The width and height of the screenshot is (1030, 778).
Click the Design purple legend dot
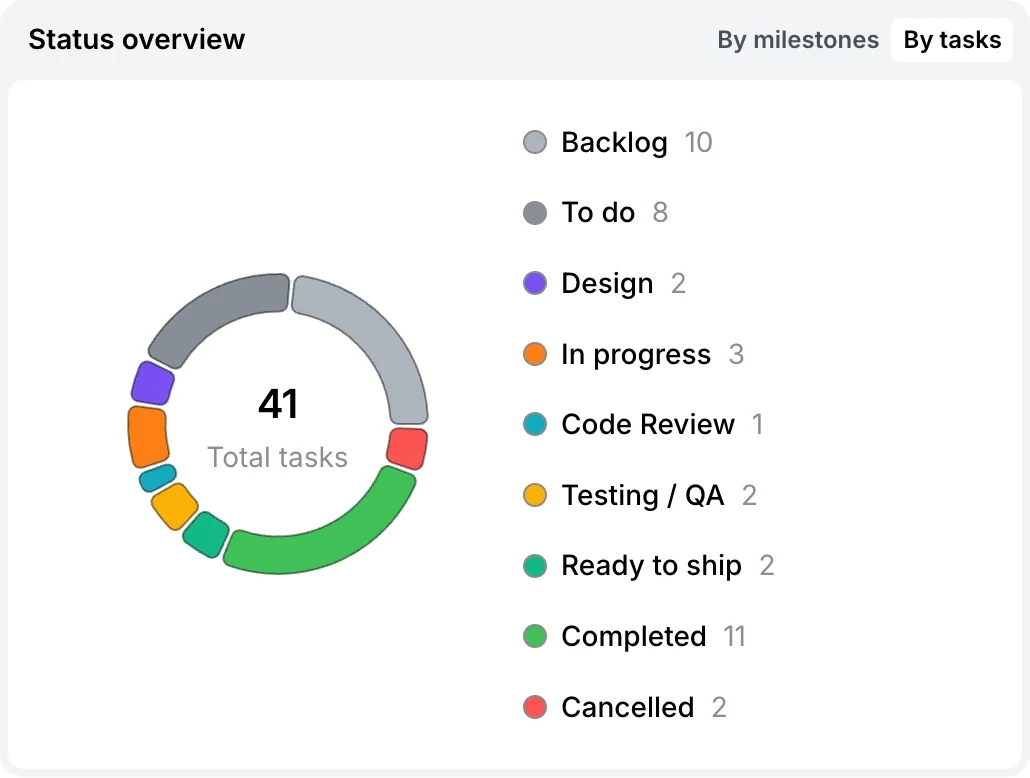click(x=535, y=283)
